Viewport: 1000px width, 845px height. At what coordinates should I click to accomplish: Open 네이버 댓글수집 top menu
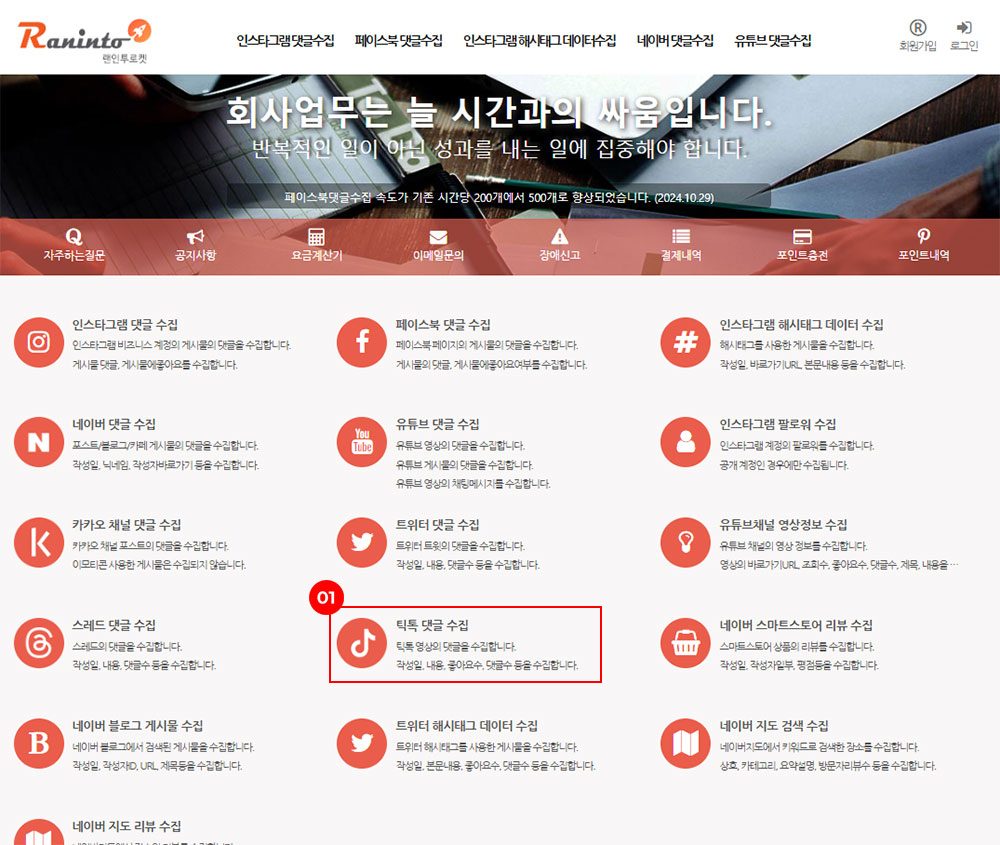pyautogui.click(x=675, y=41)
